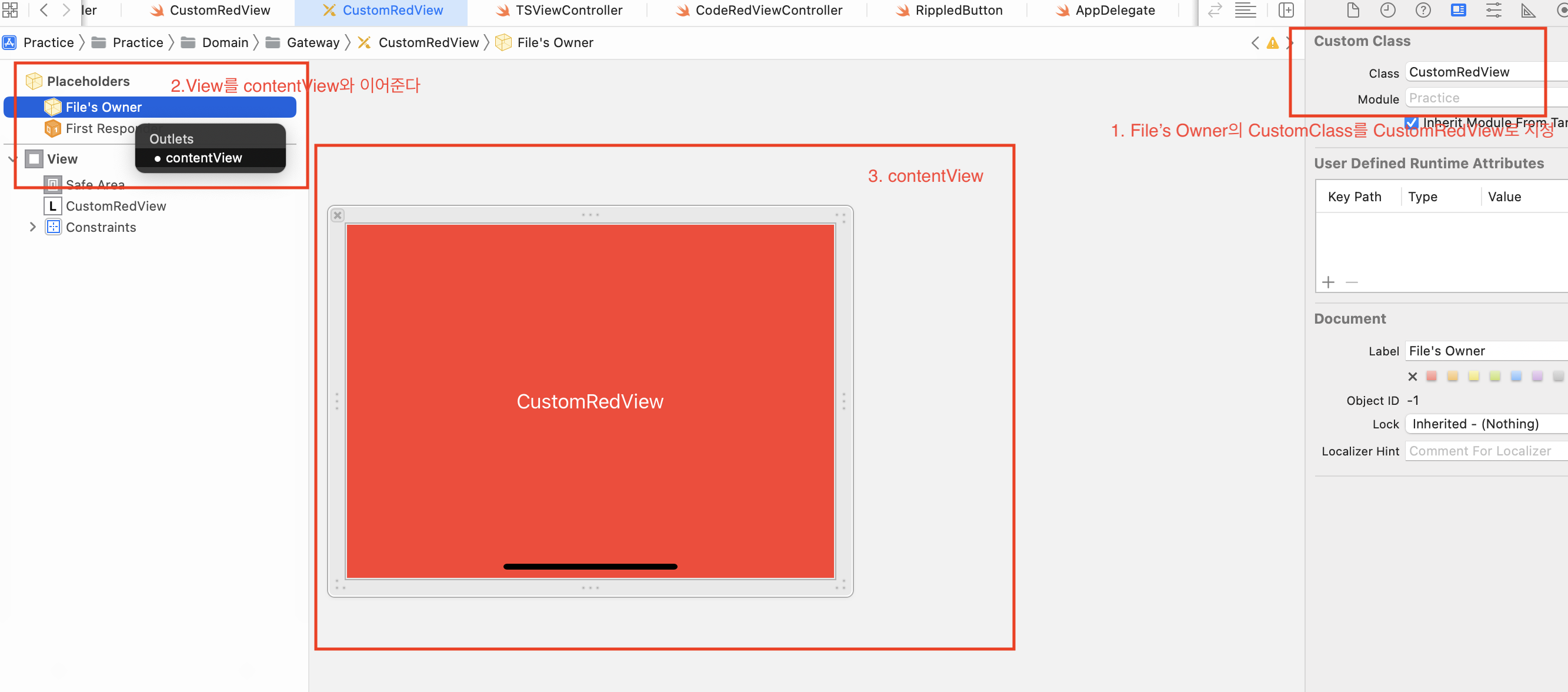This screenshot has height=692, width=1568.
Task: Select the contentView outlet entry
Action: point(203,158)
